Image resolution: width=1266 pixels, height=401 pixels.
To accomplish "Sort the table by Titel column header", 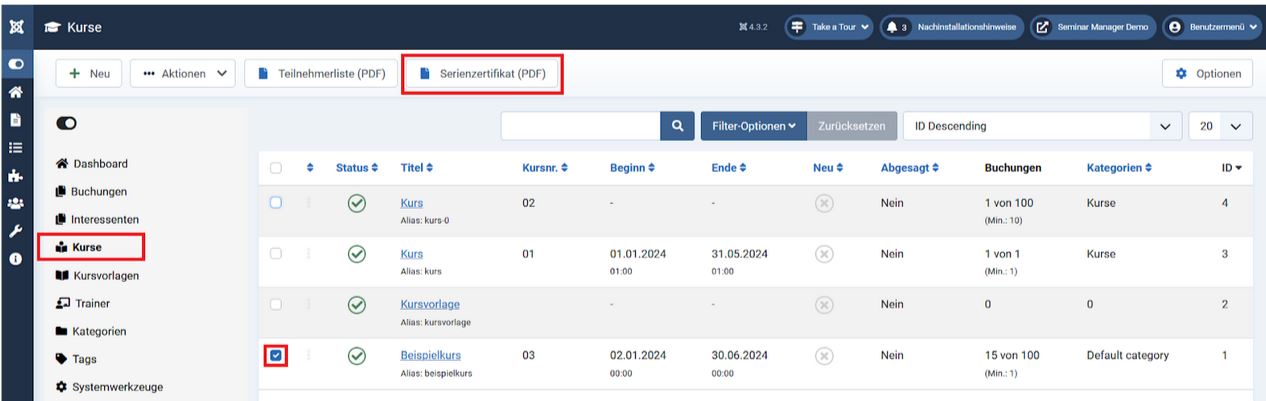I will pos(417,168).
